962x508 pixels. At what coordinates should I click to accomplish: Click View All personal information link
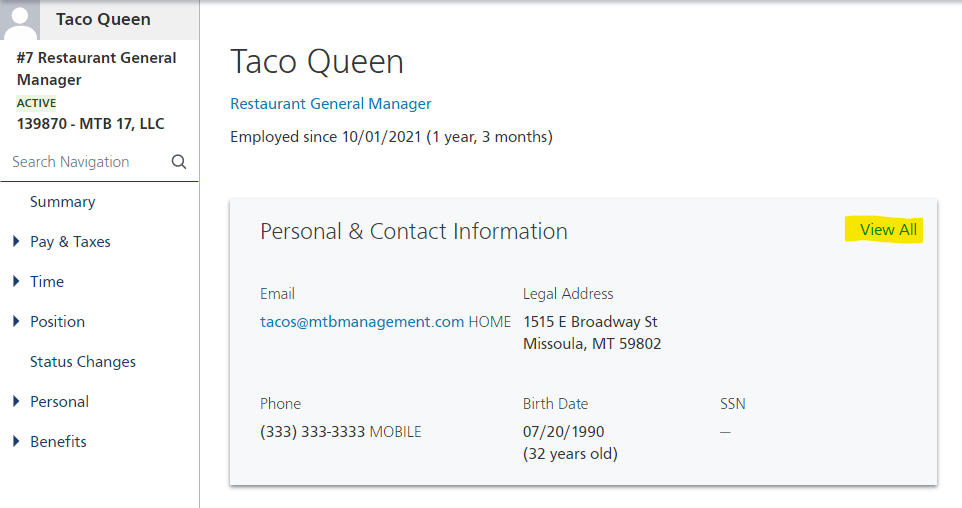tap(888, 230)
